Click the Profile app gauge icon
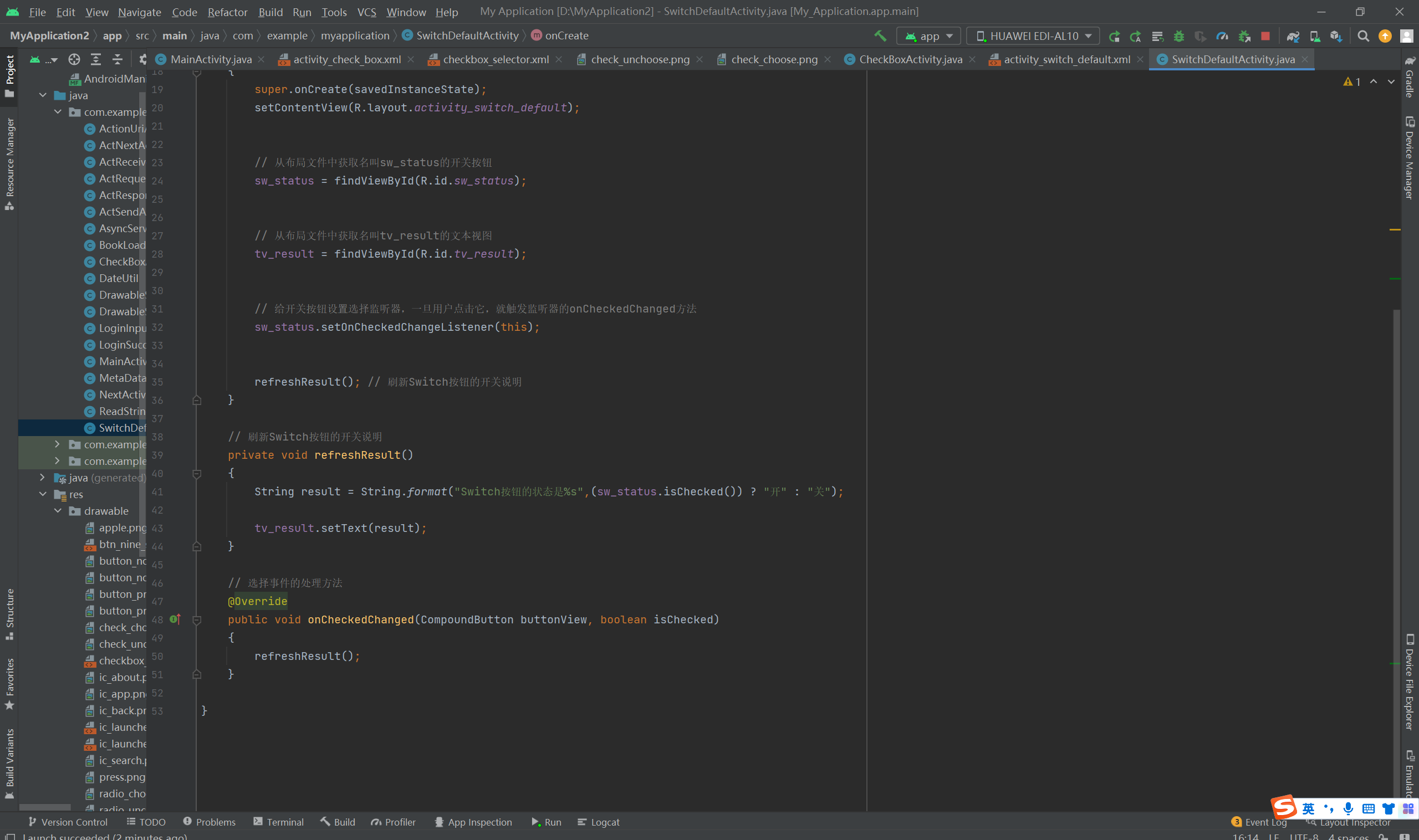 [1222, 35]
